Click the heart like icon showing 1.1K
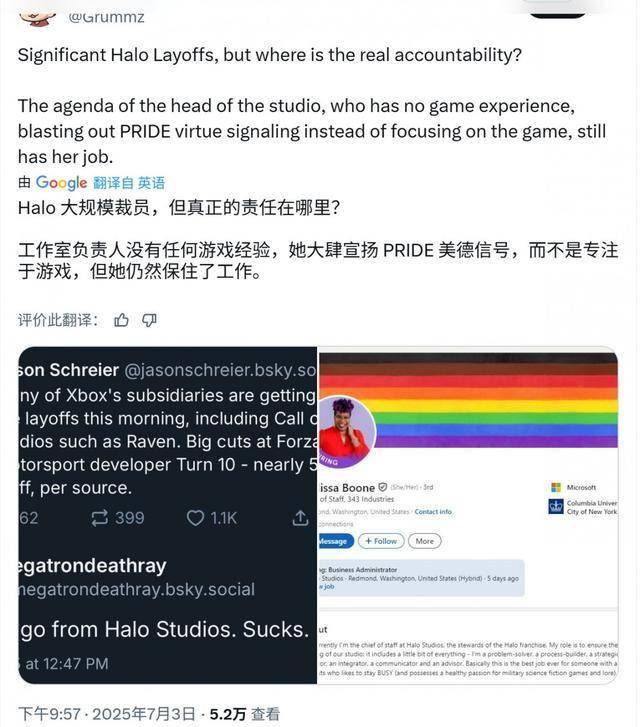This screenshot has height=727, width=640. [195, 518]
